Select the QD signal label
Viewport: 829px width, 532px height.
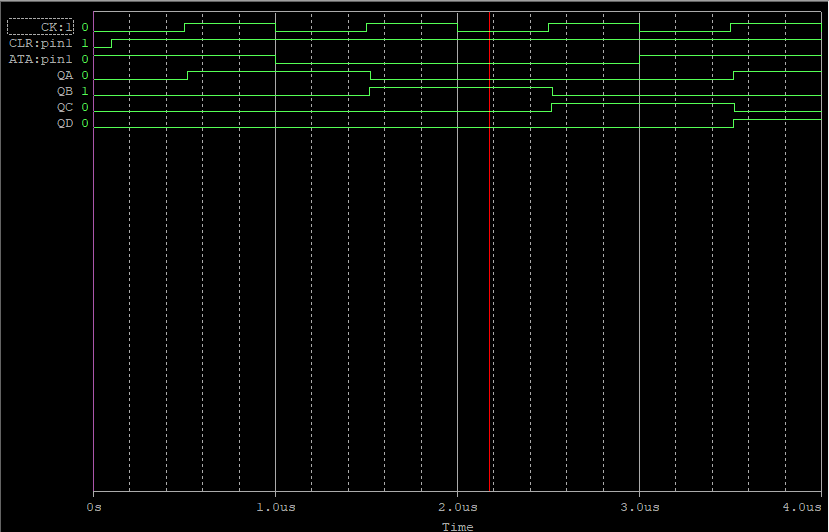[x=65, y=124]
